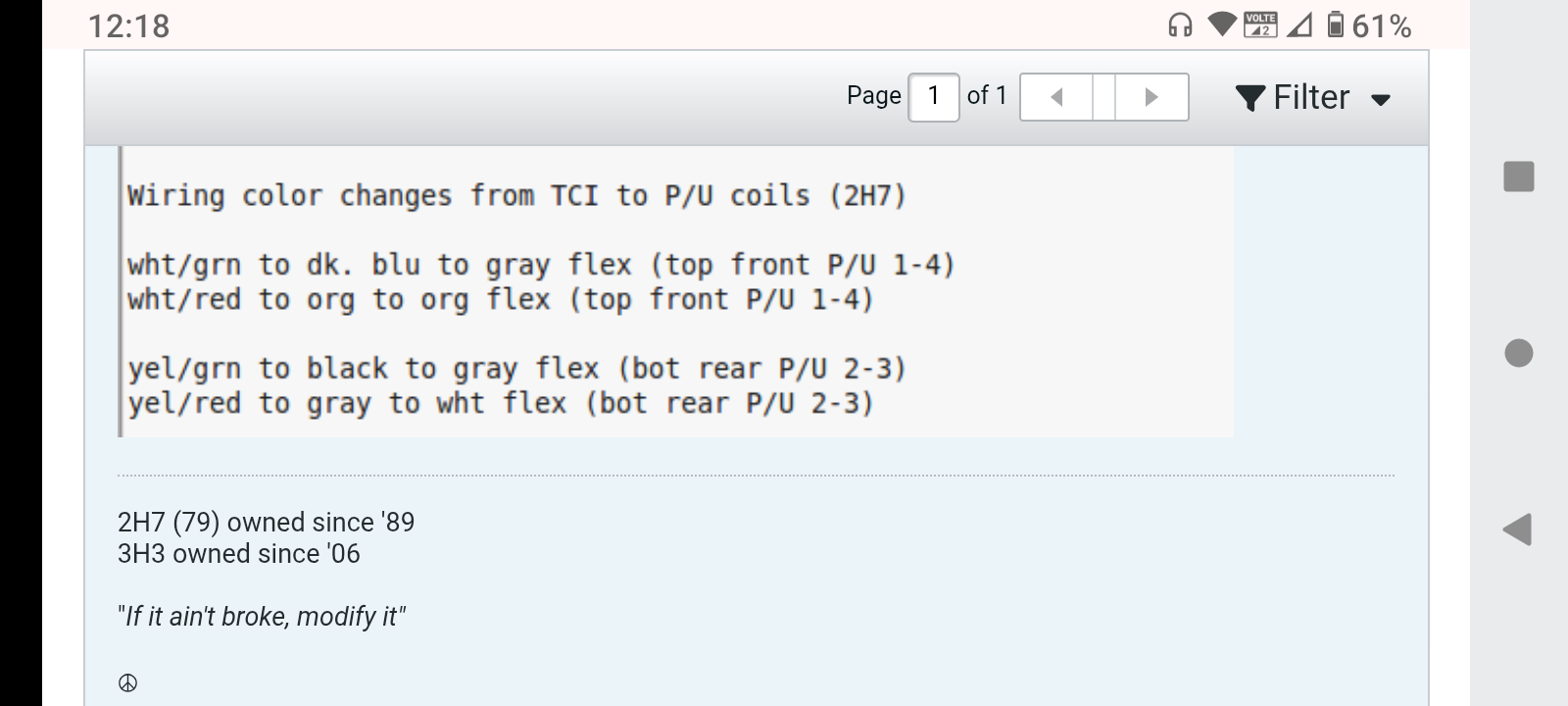
Task: Click the peace symbol in signature
Action: point(127,683)
